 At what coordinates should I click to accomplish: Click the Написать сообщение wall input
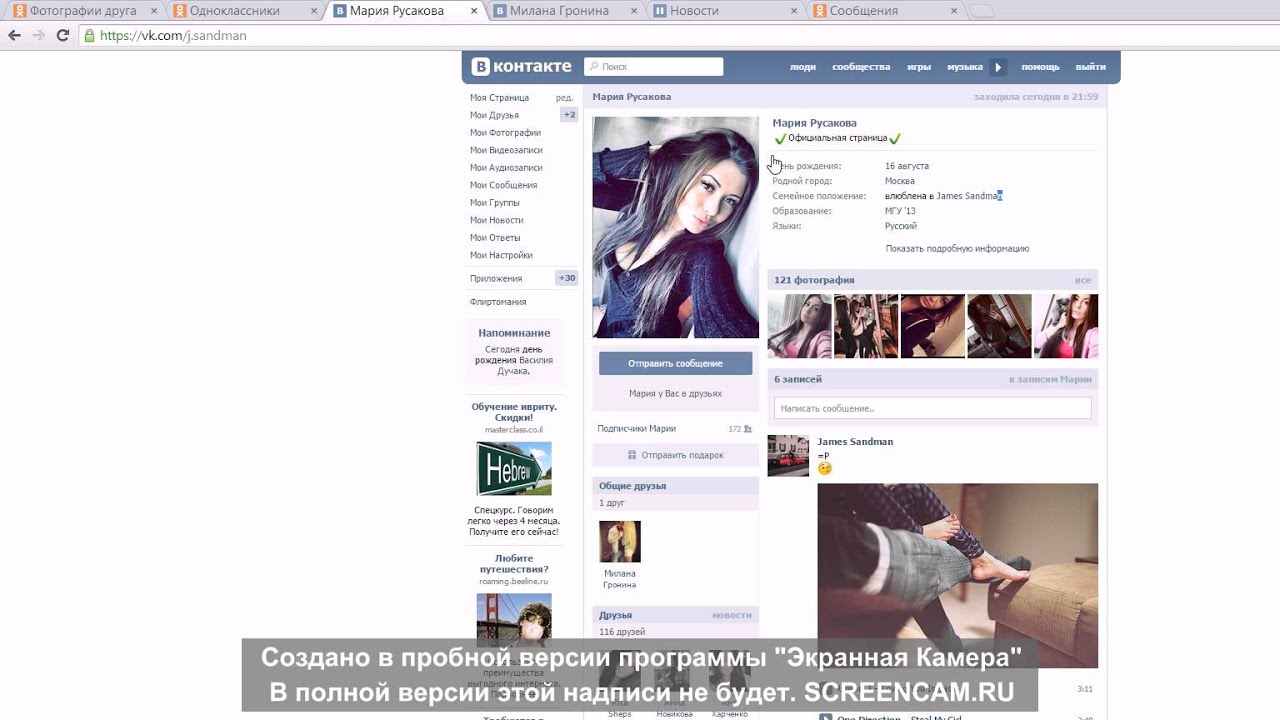932,408
